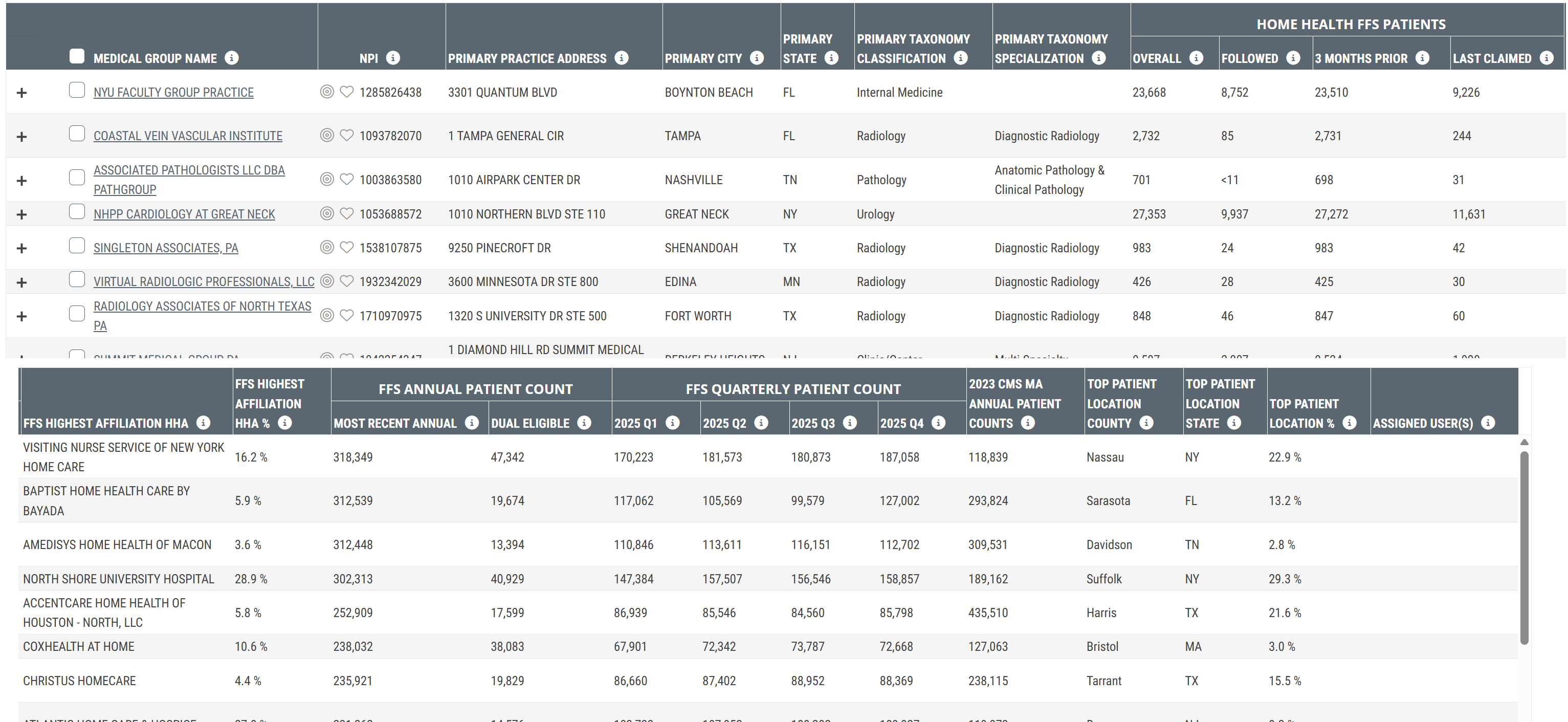Click the vertical scrollbar of the lower table
The height and width of the screenshot is (722, 1568).
click(1524, 548)
